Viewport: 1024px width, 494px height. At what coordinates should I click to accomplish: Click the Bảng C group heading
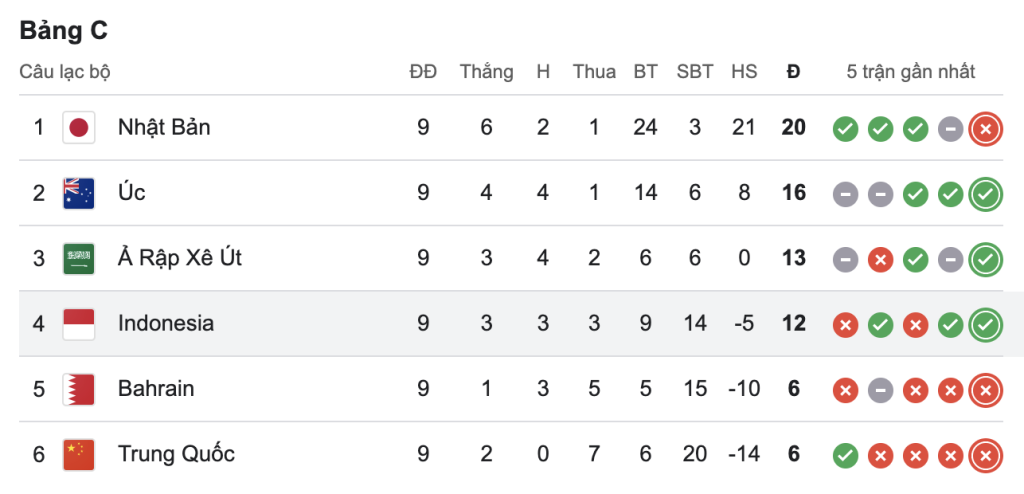63,31
